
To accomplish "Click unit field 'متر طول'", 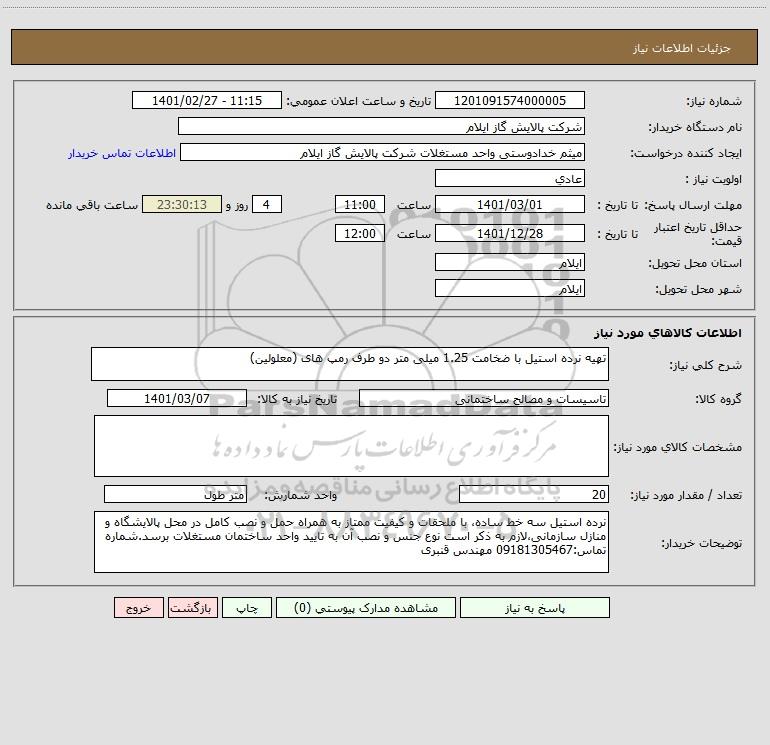I will coord(175,494).
